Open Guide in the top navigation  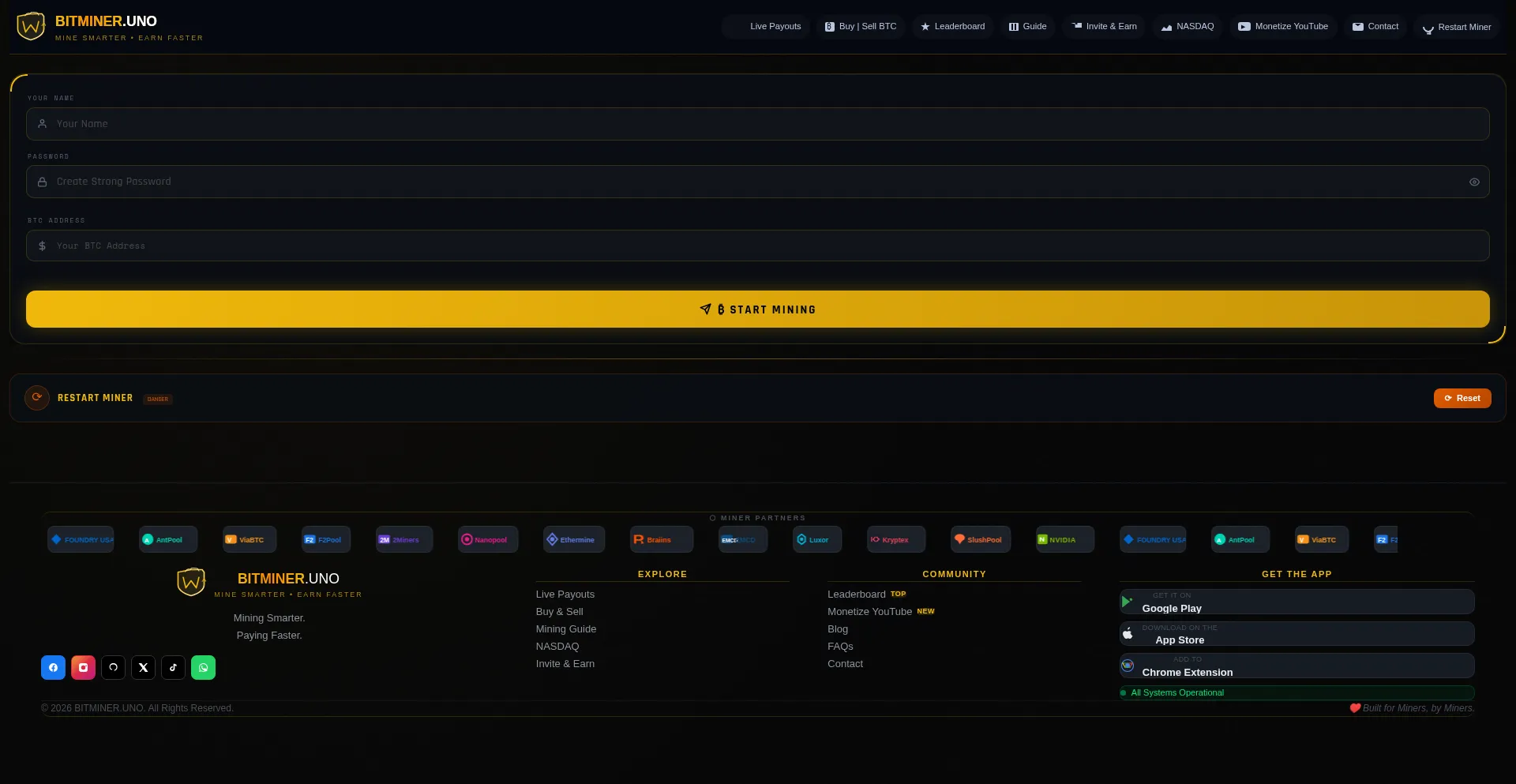pos(1027,27)
